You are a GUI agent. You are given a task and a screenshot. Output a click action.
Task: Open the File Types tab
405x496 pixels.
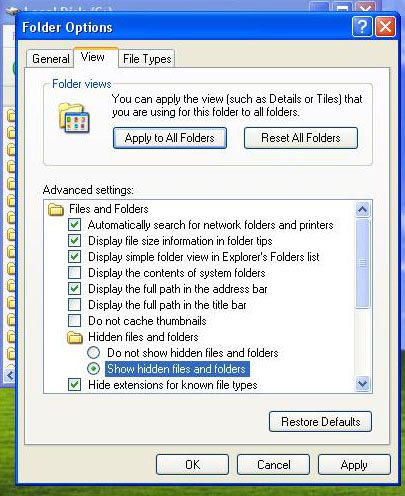[147, 59]
